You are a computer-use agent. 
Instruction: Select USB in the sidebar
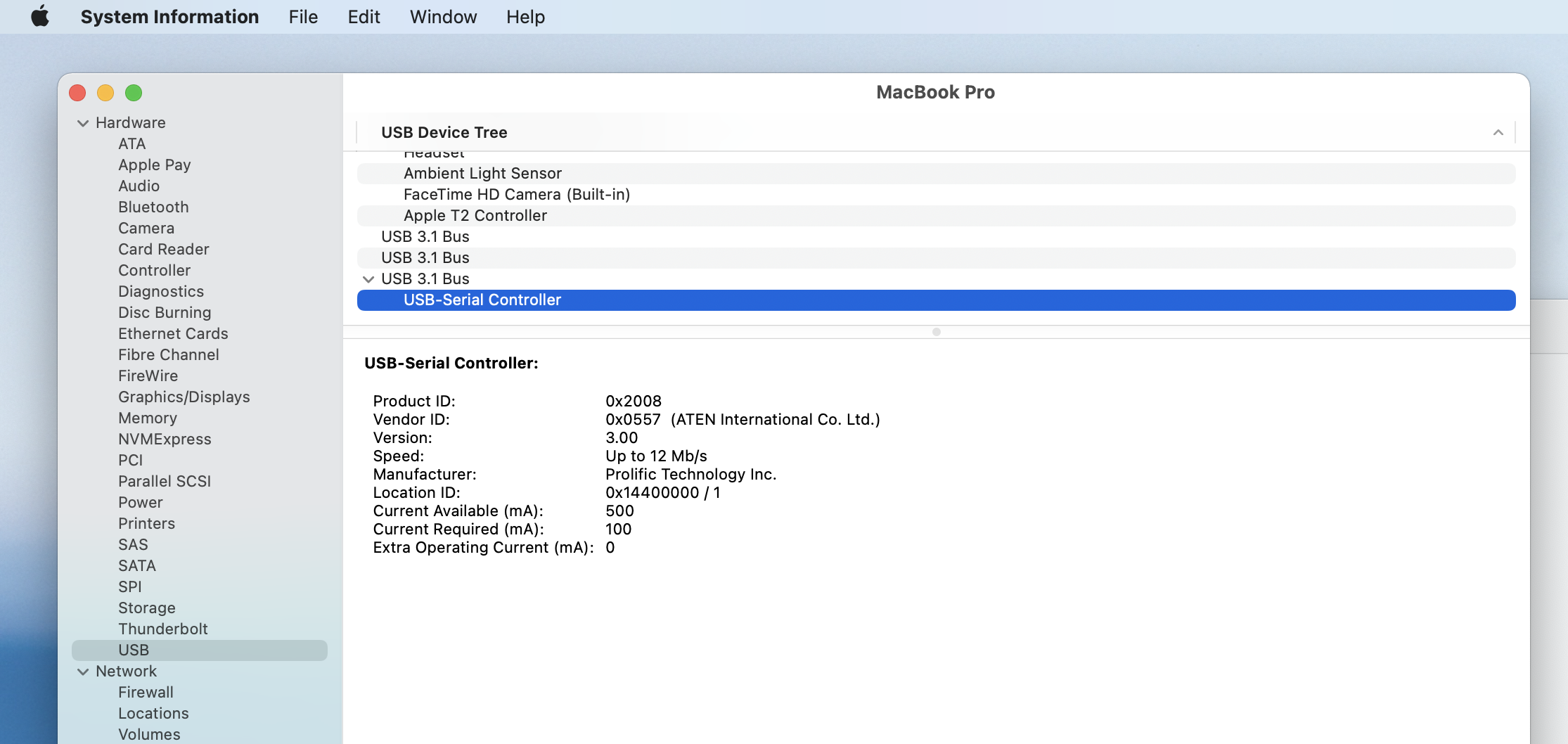click(200, 650)
